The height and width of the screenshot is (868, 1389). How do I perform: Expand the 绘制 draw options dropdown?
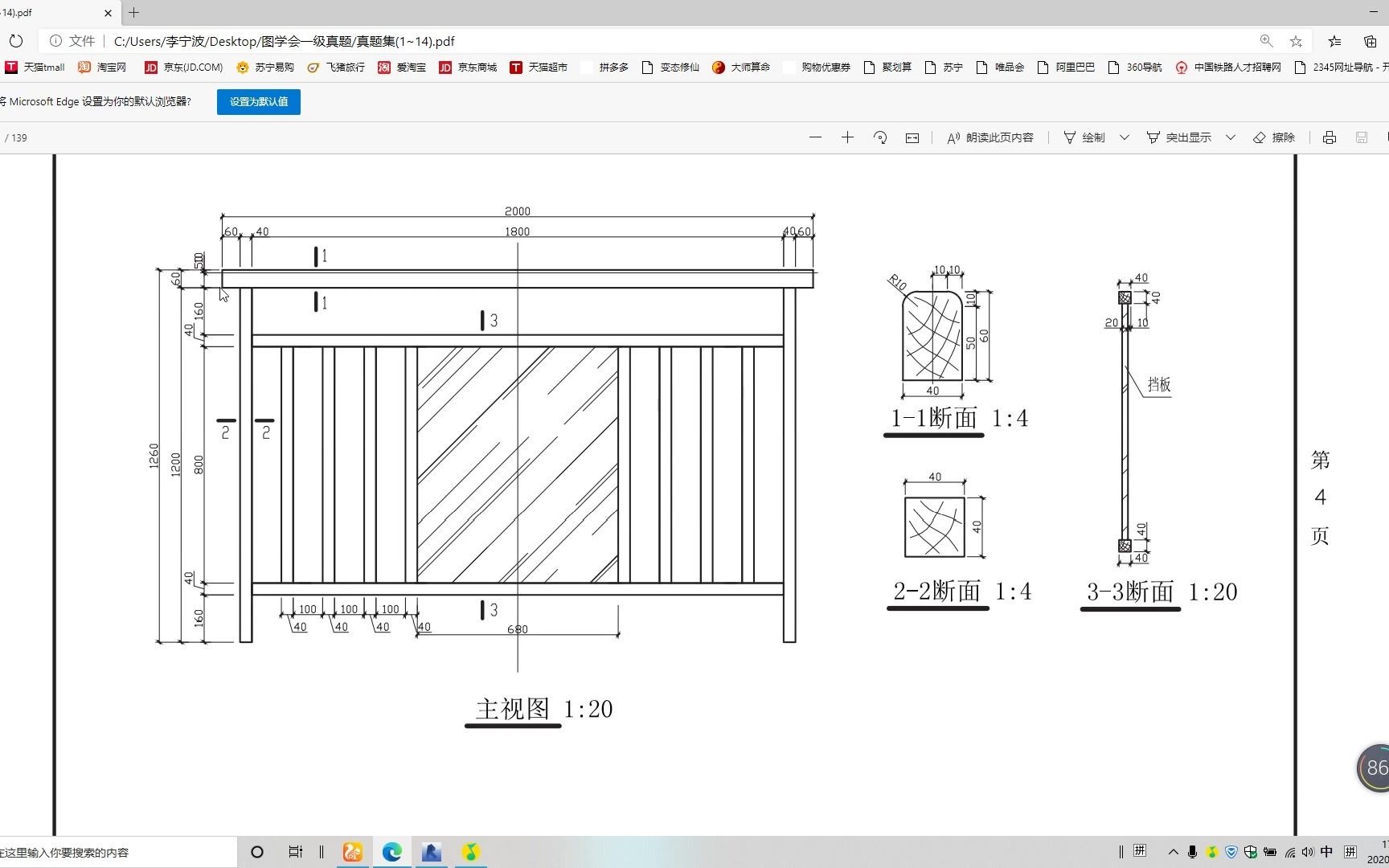coord(1125,137)
